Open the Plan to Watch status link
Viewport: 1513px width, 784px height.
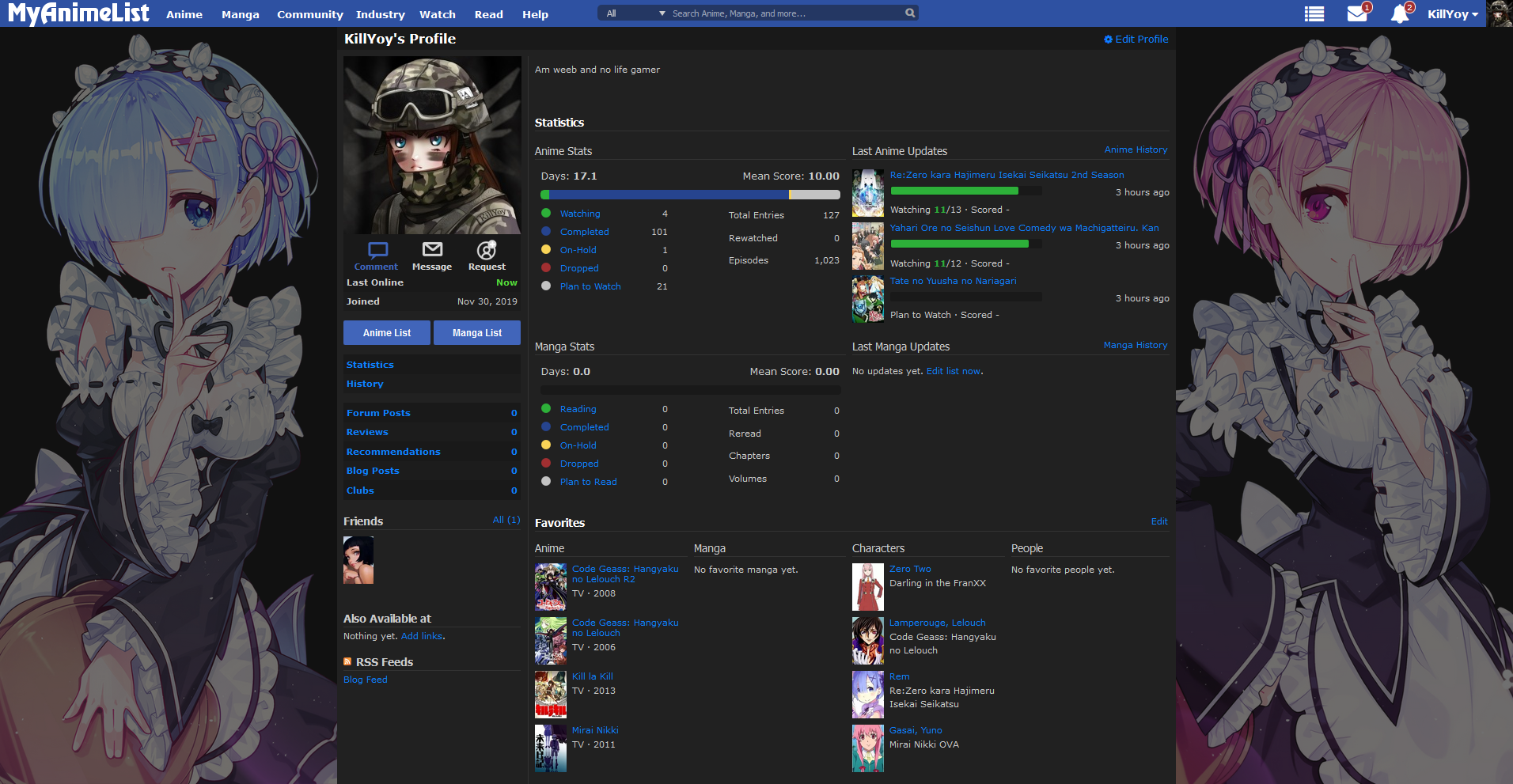pos(590,286)
